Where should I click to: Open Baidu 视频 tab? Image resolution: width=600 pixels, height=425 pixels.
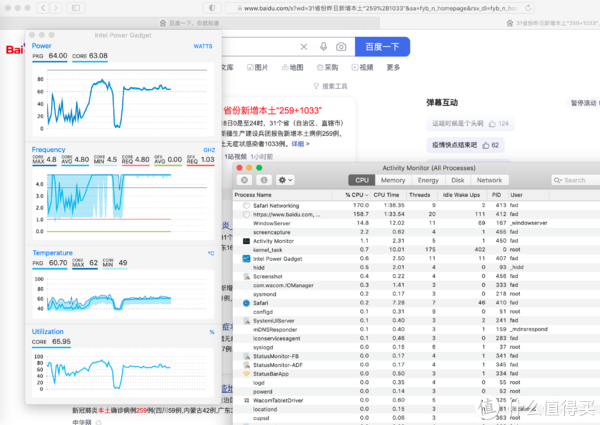[x=362, y=67]
